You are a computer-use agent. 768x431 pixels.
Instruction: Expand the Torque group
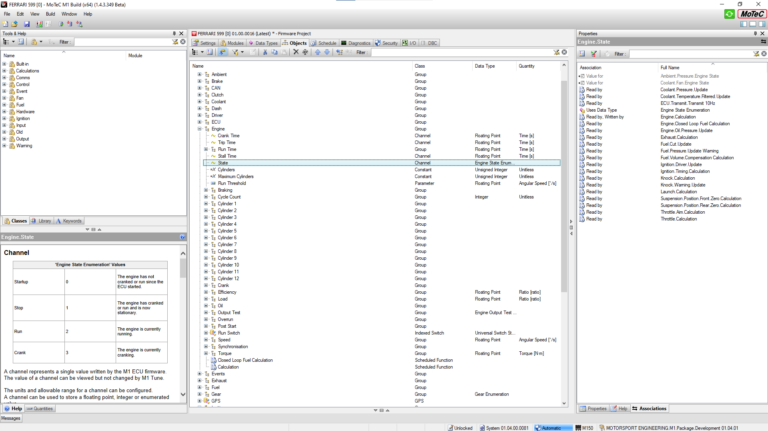206,353
